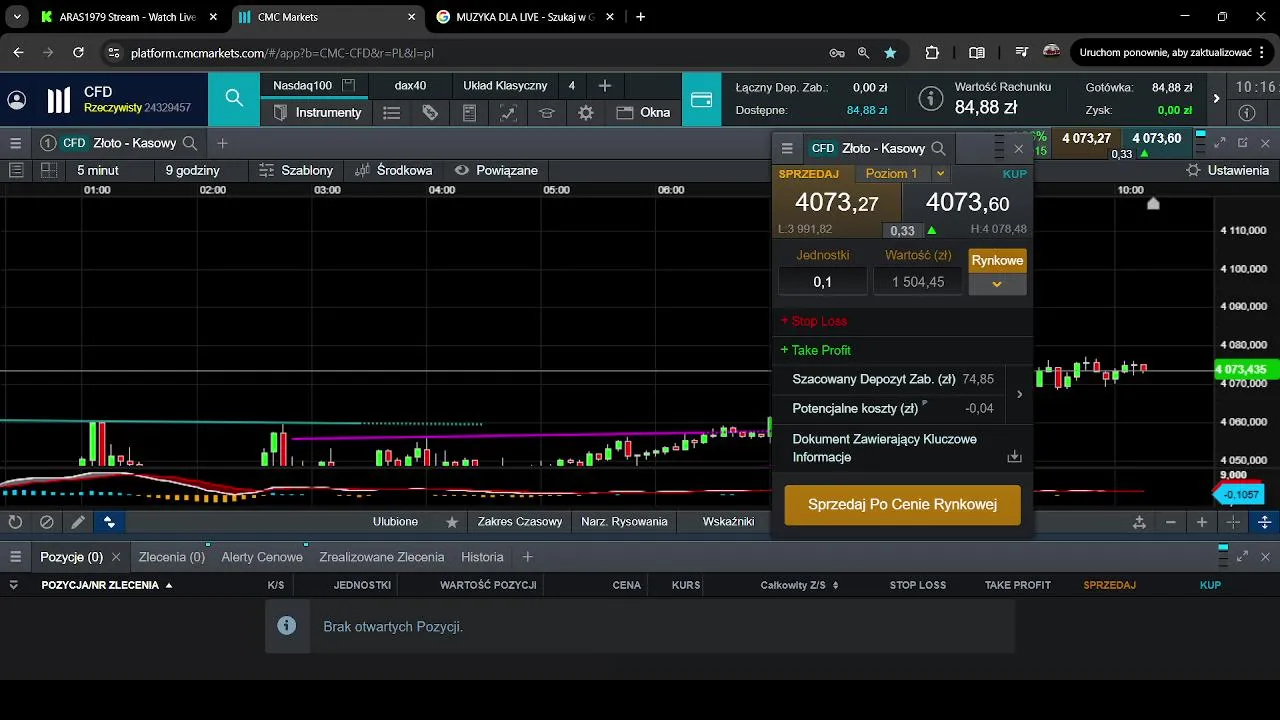
Task: Click Sprzedaj Po Cenie Rynkowej button
Action: [902, 504]
